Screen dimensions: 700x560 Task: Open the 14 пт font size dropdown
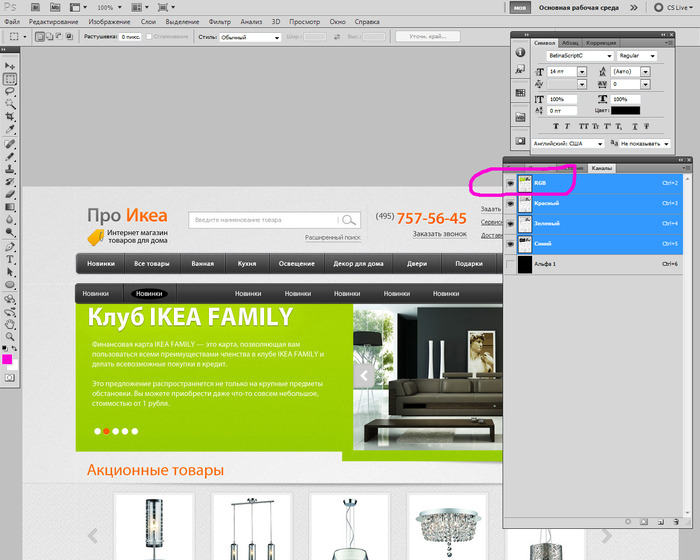pyautogui.click(x=582, y=71)
